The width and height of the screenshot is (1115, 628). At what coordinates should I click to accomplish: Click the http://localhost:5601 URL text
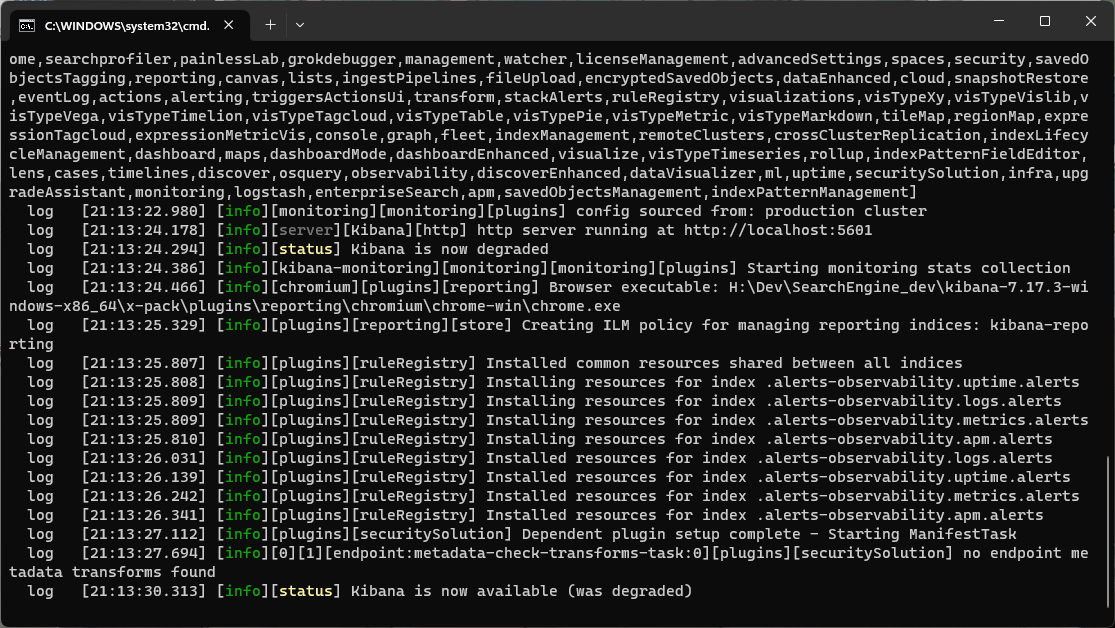tap(778, 230)
